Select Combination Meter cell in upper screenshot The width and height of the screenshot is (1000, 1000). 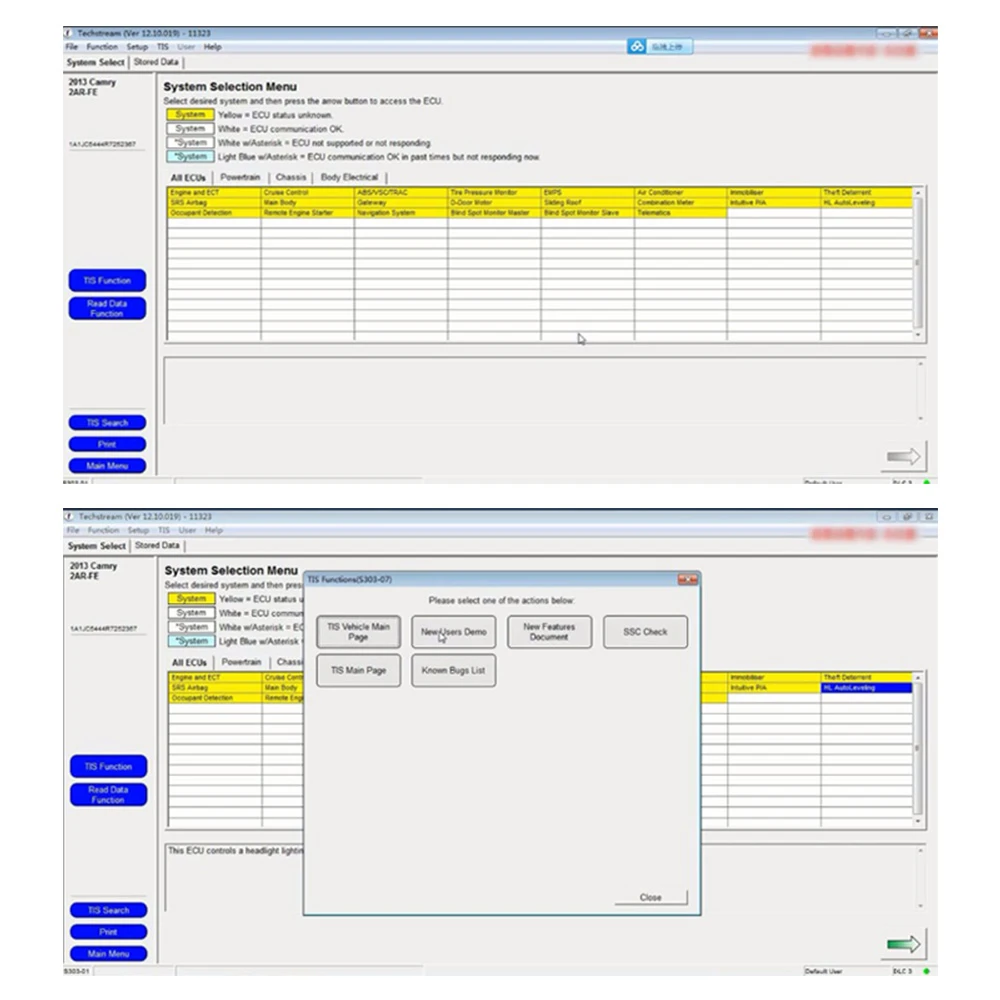coord(680,203)
